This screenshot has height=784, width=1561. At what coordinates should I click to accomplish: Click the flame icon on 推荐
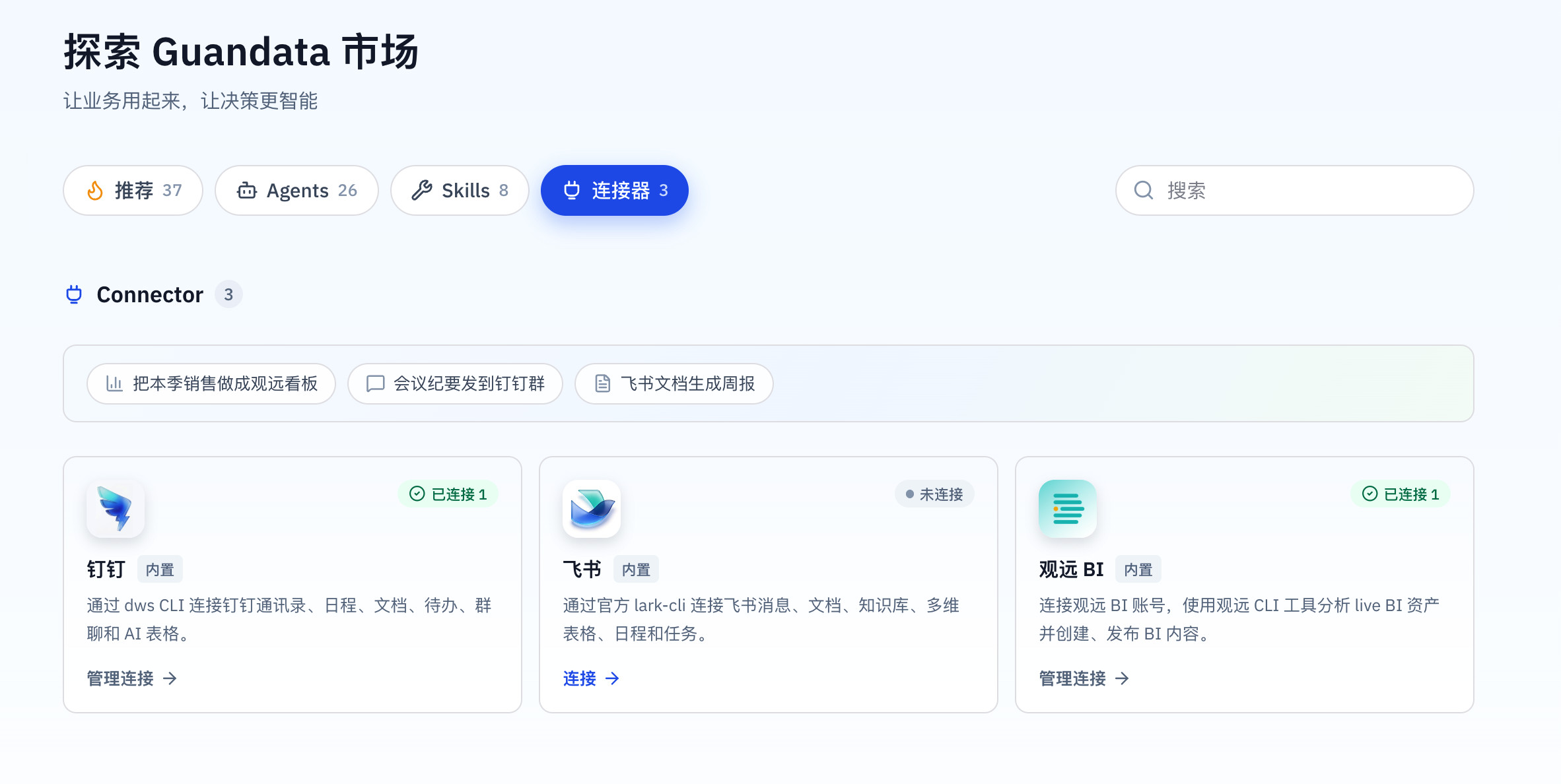click(95, 191)
